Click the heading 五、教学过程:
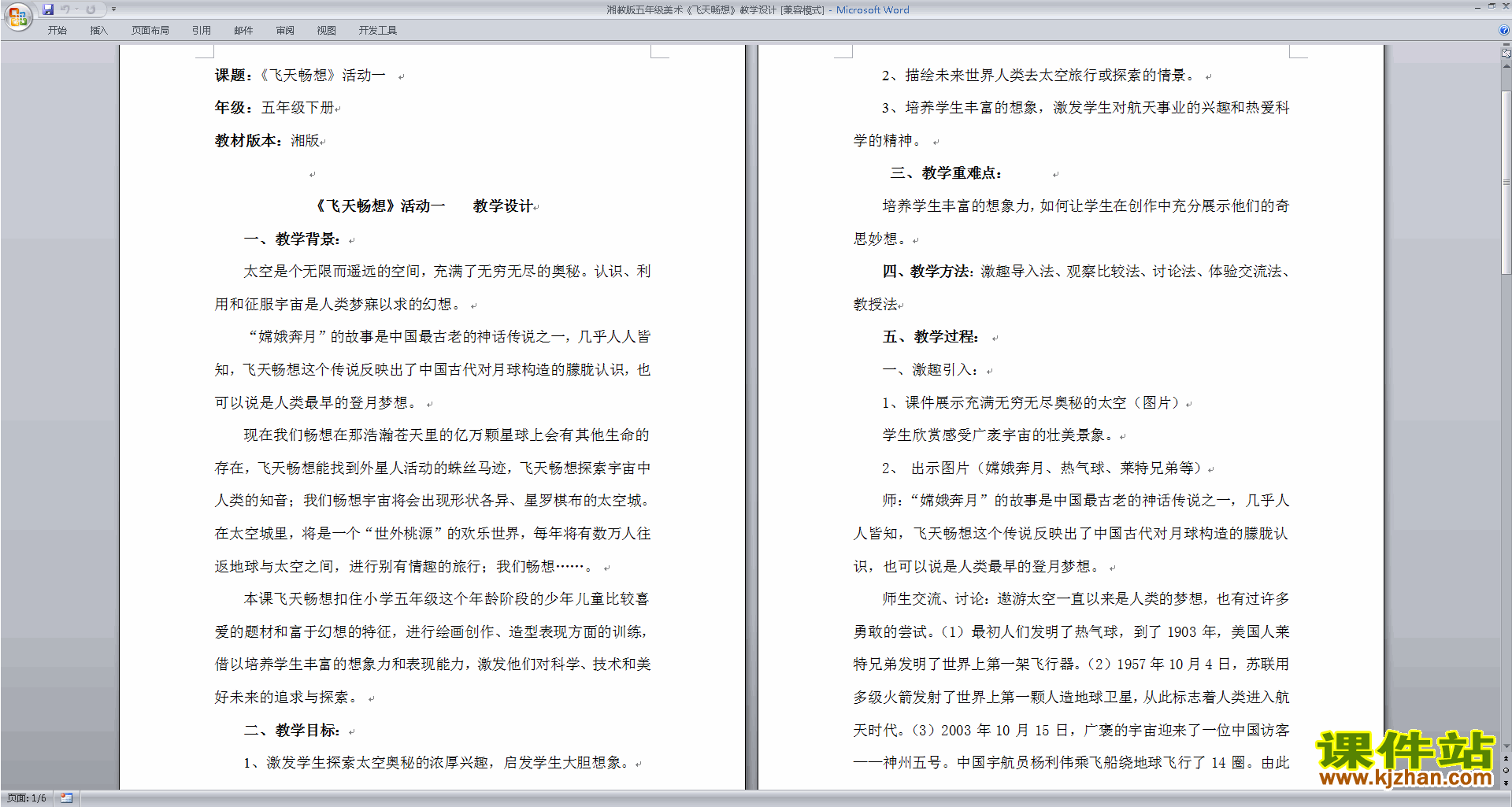1512x807 pixels. point(931,337)
